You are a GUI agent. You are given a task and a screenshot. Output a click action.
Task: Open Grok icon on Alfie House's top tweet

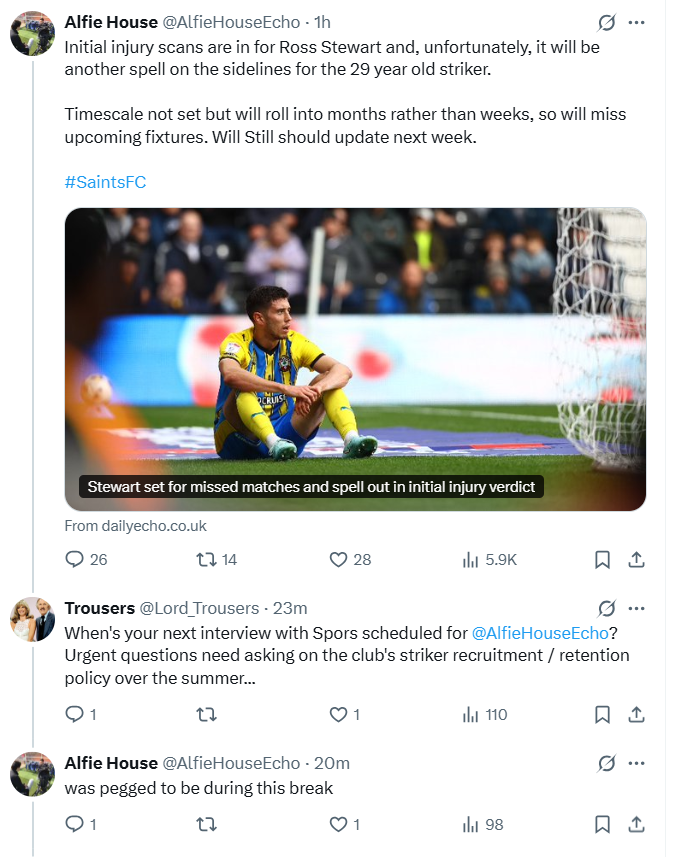coord(606,22)
